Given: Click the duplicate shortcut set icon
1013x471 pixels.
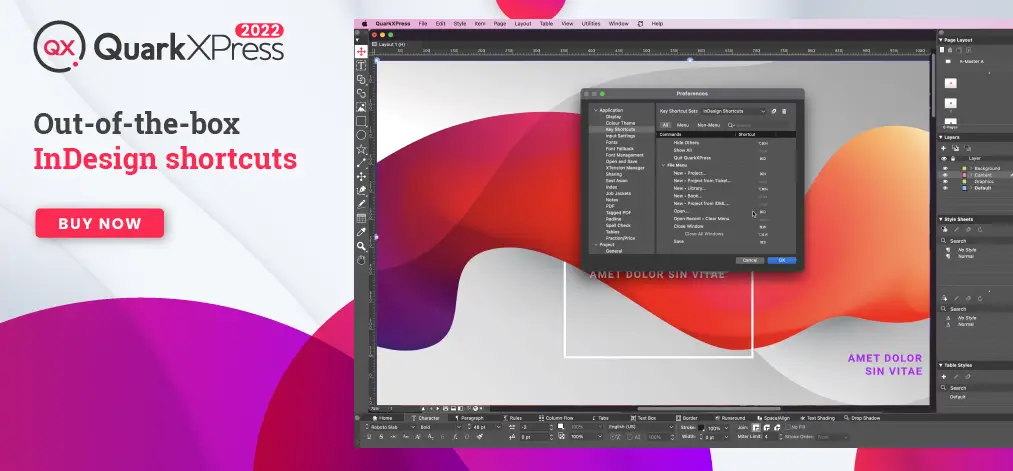Looking at the screenshot, I should point(774,111).
